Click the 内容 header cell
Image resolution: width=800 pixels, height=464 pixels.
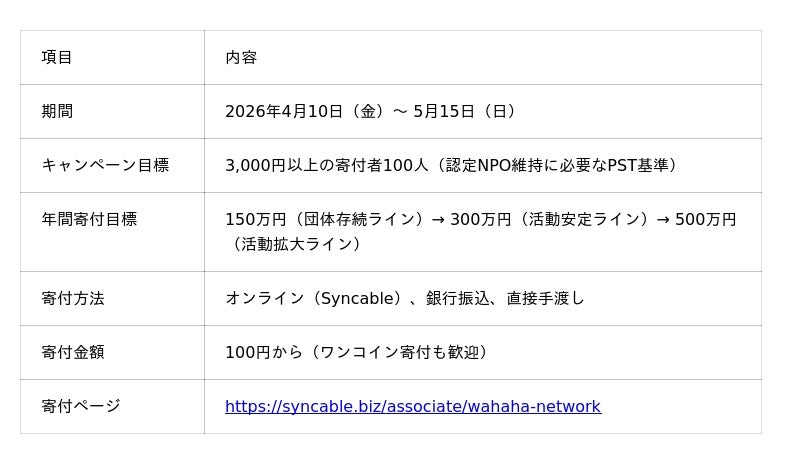coord(241,57)
